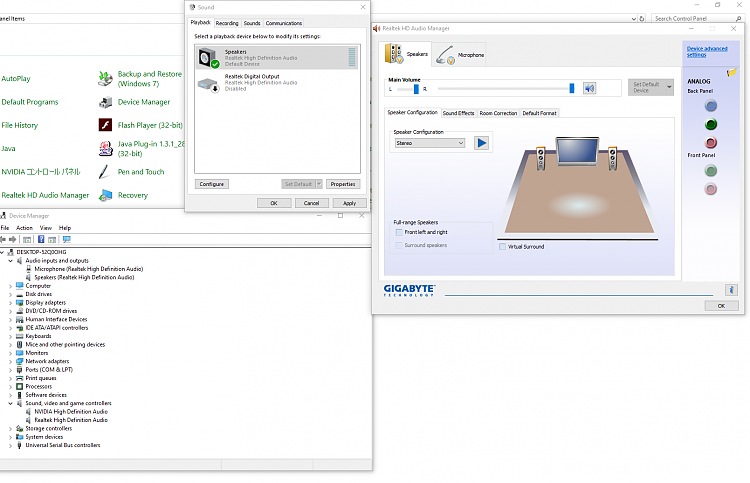Select NVIDIA High Definition Audio tree item
750x483 pixels.
71,412
